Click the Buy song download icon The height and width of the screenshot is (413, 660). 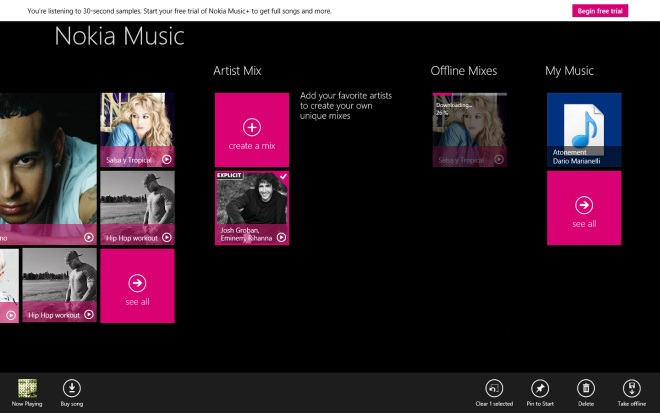pos(72,388)
